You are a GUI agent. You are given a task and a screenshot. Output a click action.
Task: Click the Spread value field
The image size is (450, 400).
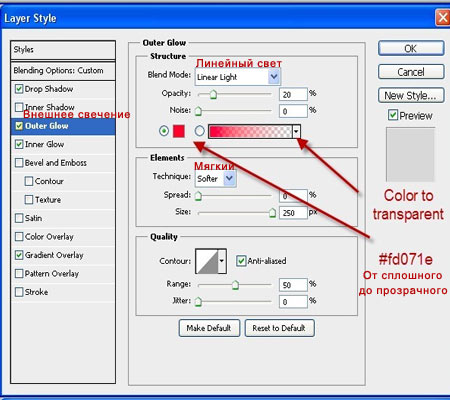point(293,196)
